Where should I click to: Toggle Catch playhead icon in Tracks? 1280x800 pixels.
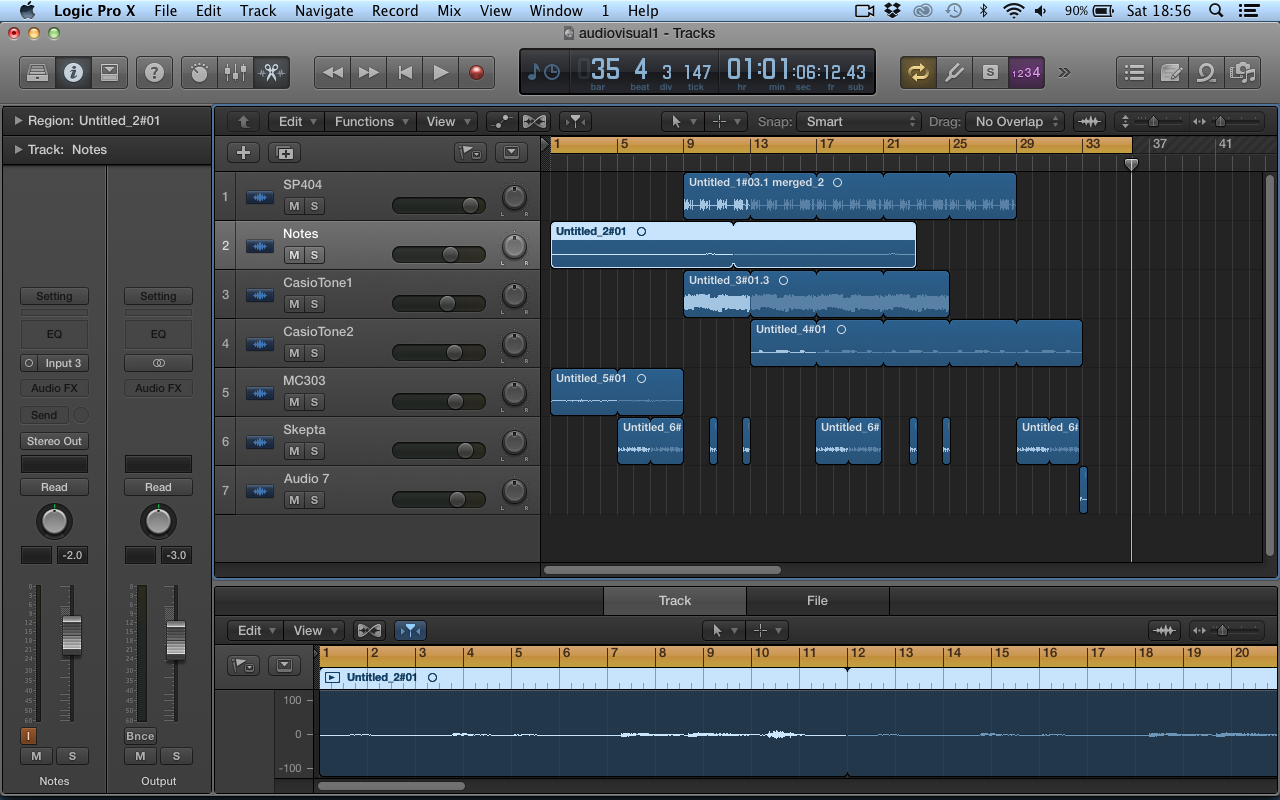(574, 122)
